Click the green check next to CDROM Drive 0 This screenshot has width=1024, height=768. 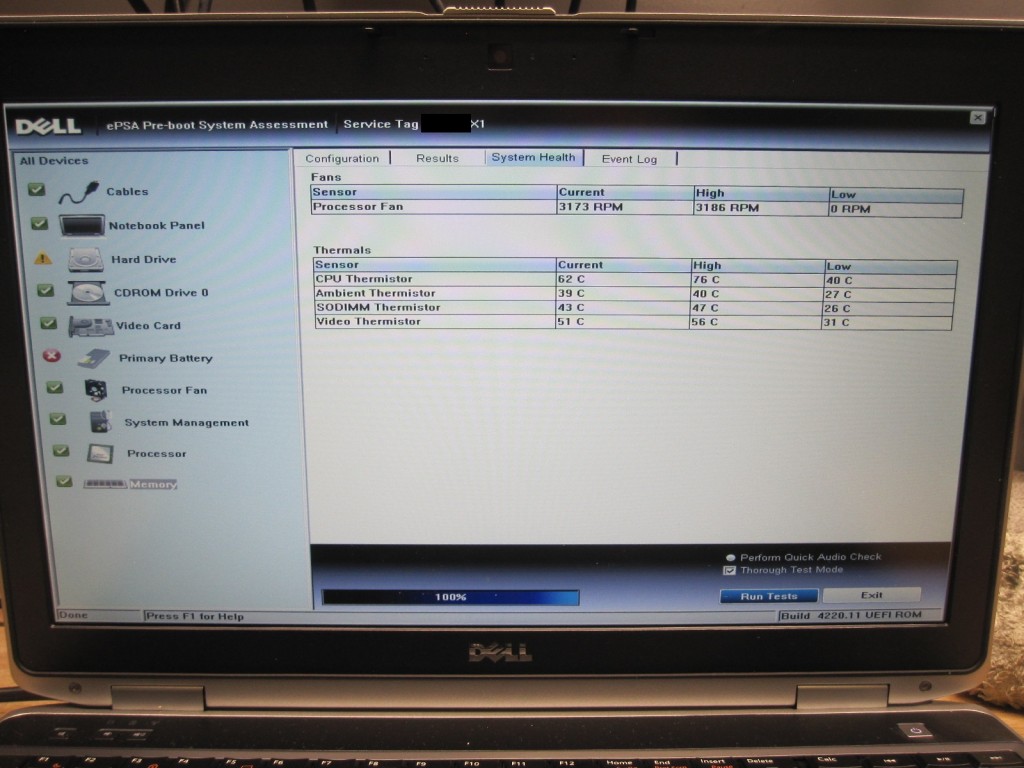pyautogui.click(x=45, y=290)
